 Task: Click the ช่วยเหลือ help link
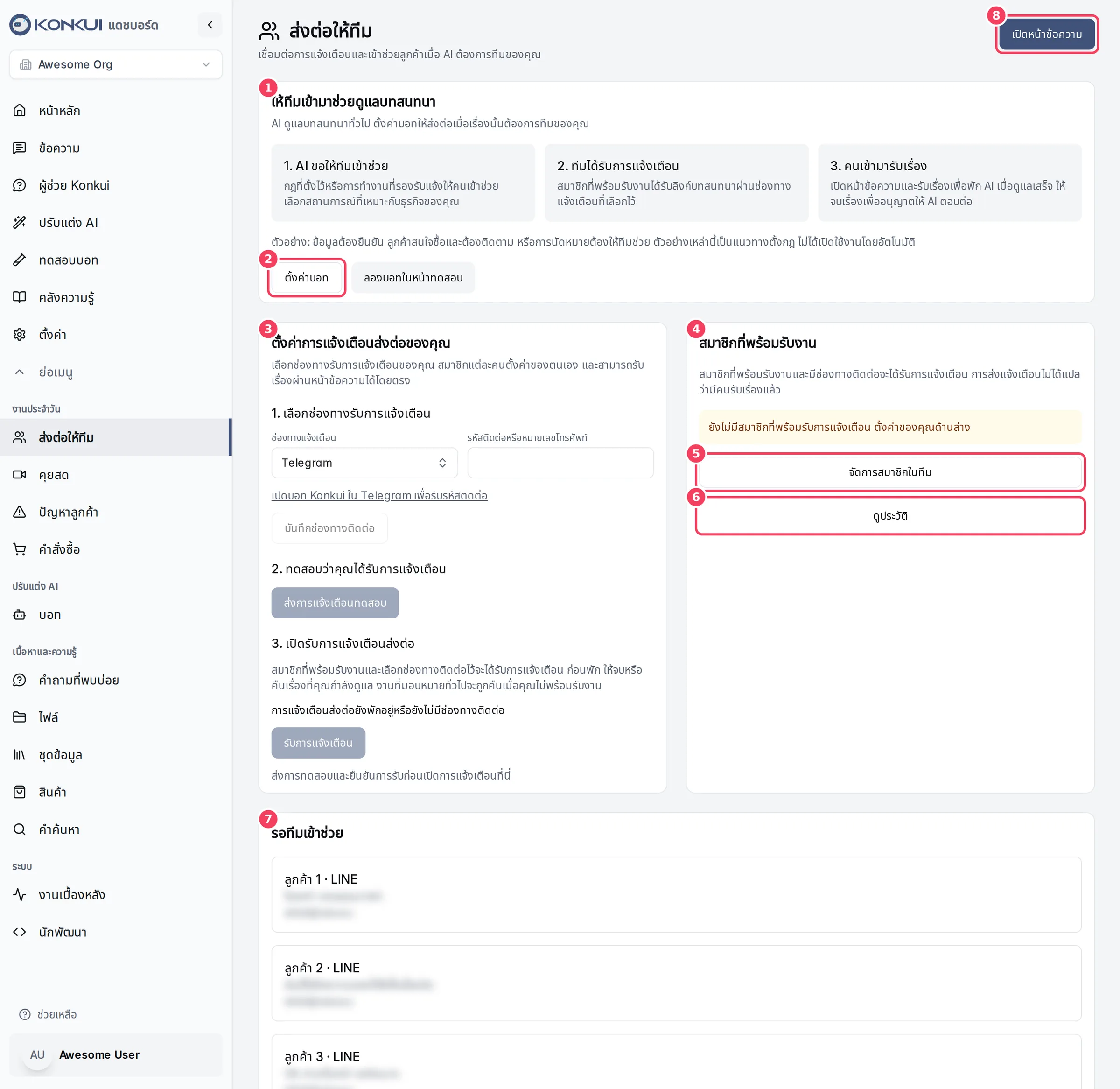point(48,1015)
